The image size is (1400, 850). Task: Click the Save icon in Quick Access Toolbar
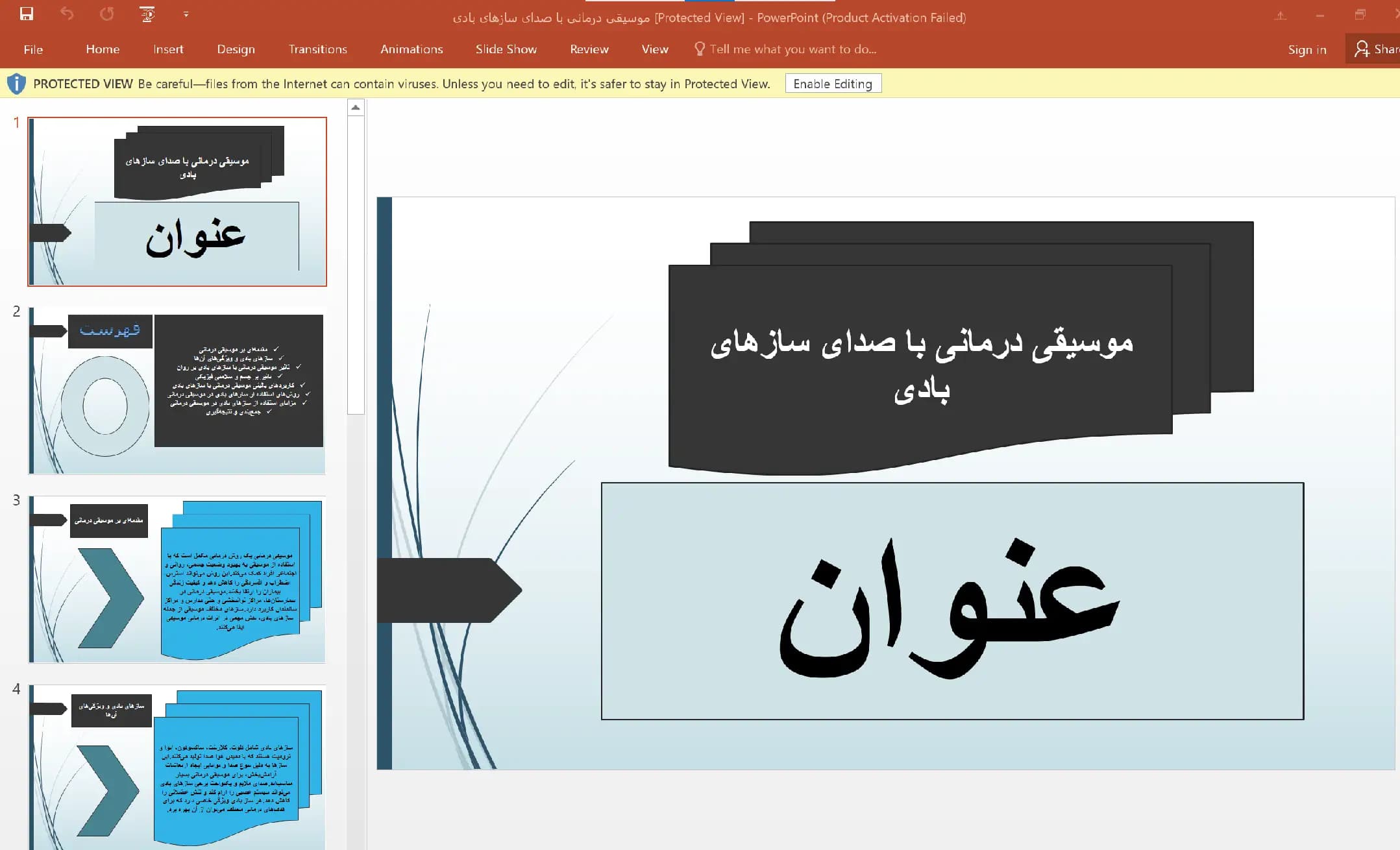click(27, 14)
